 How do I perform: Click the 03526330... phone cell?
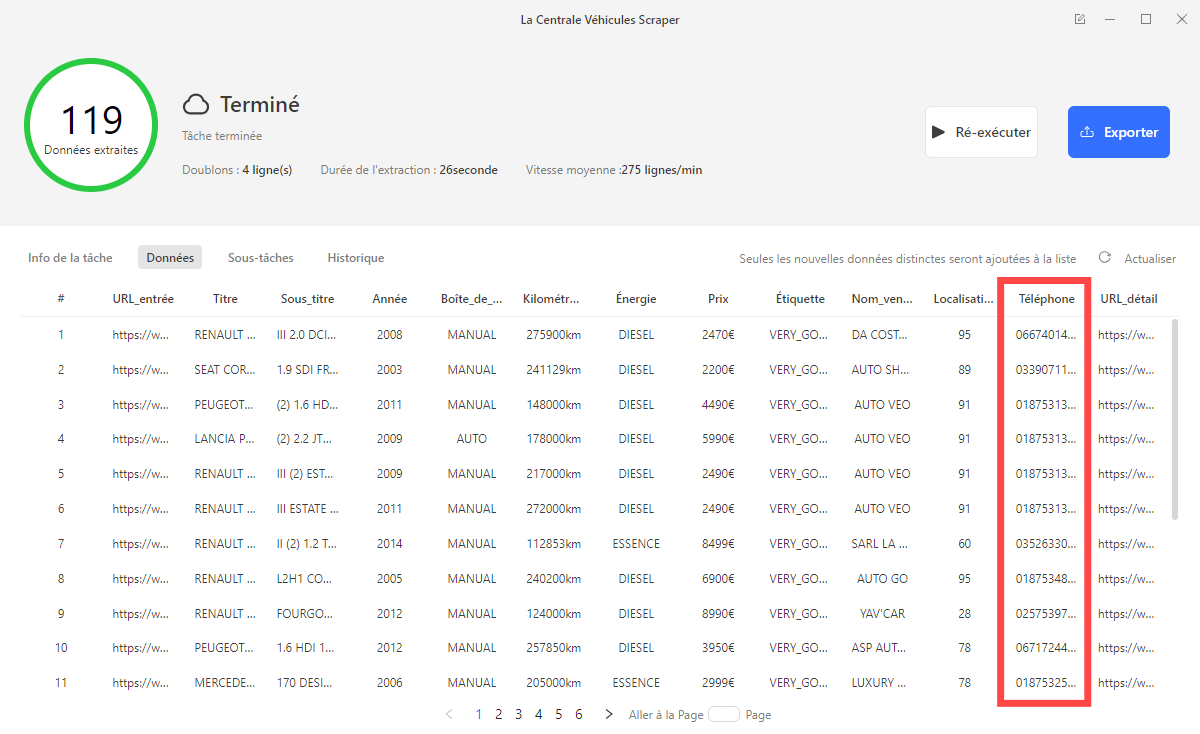pyautogui.click(x=1047, y=544)
